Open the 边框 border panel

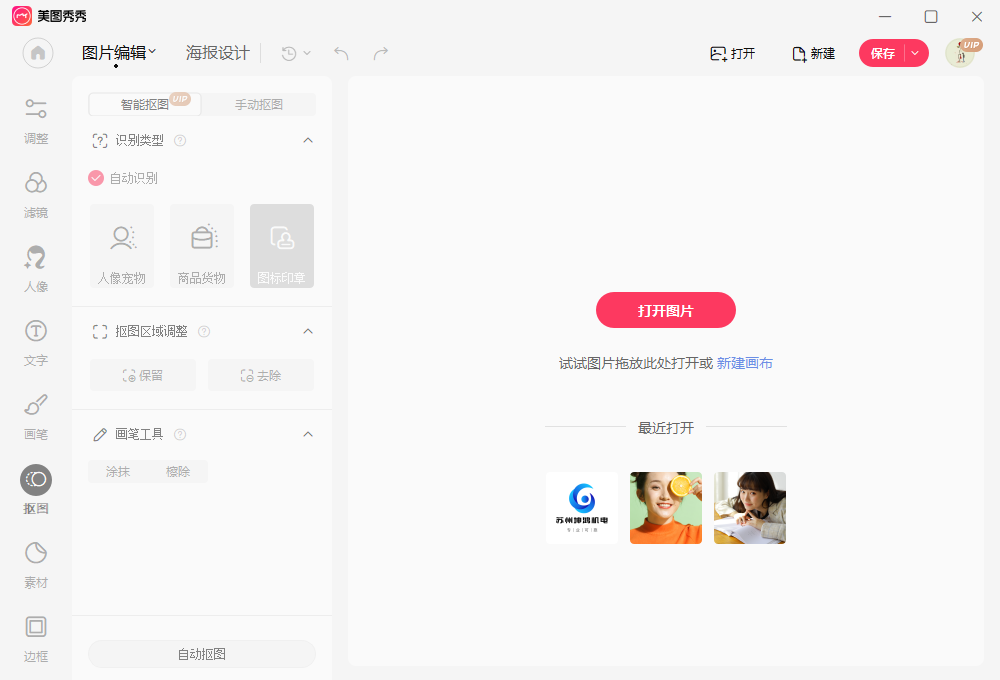point(36,637)
